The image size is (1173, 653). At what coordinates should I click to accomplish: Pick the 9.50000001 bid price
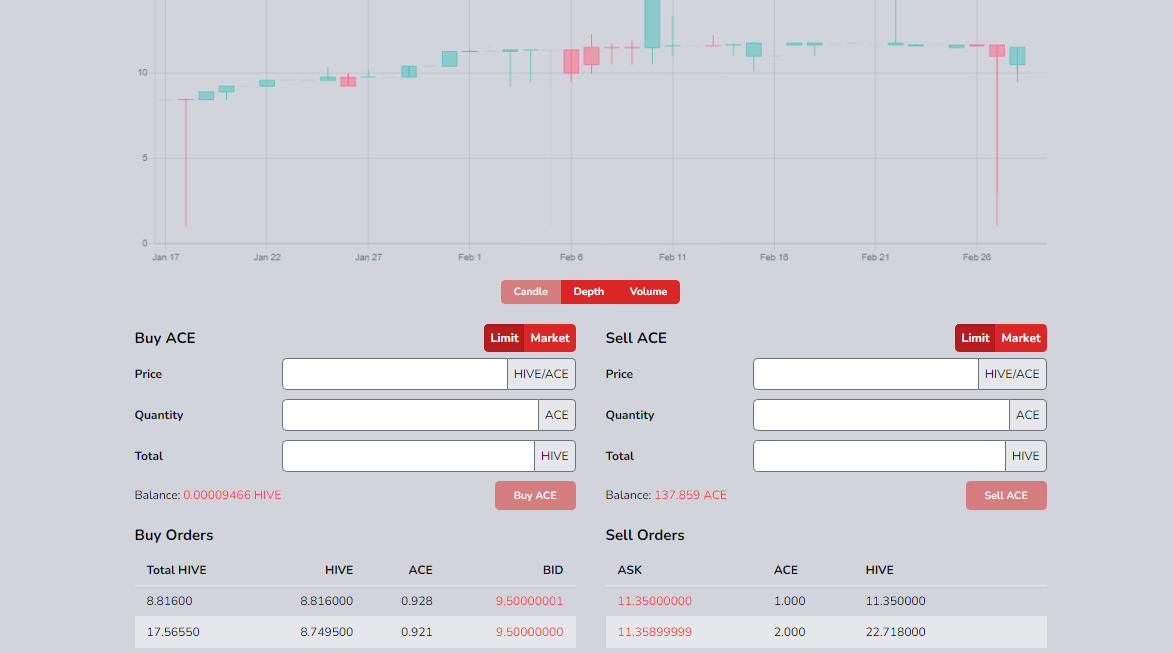pyautogui.click(x=529, y=601)
